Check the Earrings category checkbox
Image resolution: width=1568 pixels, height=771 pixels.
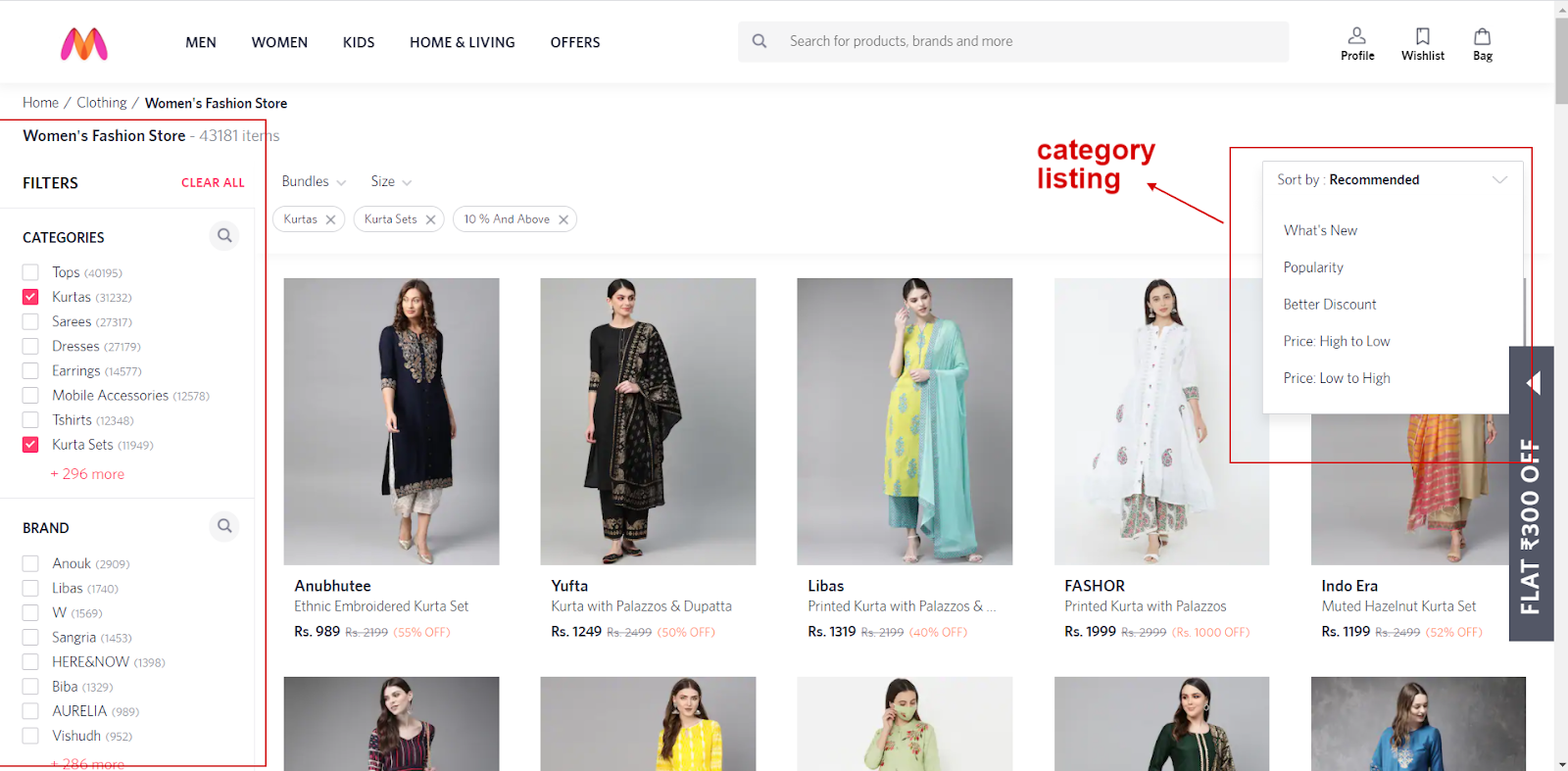click(x=30, y=370)
